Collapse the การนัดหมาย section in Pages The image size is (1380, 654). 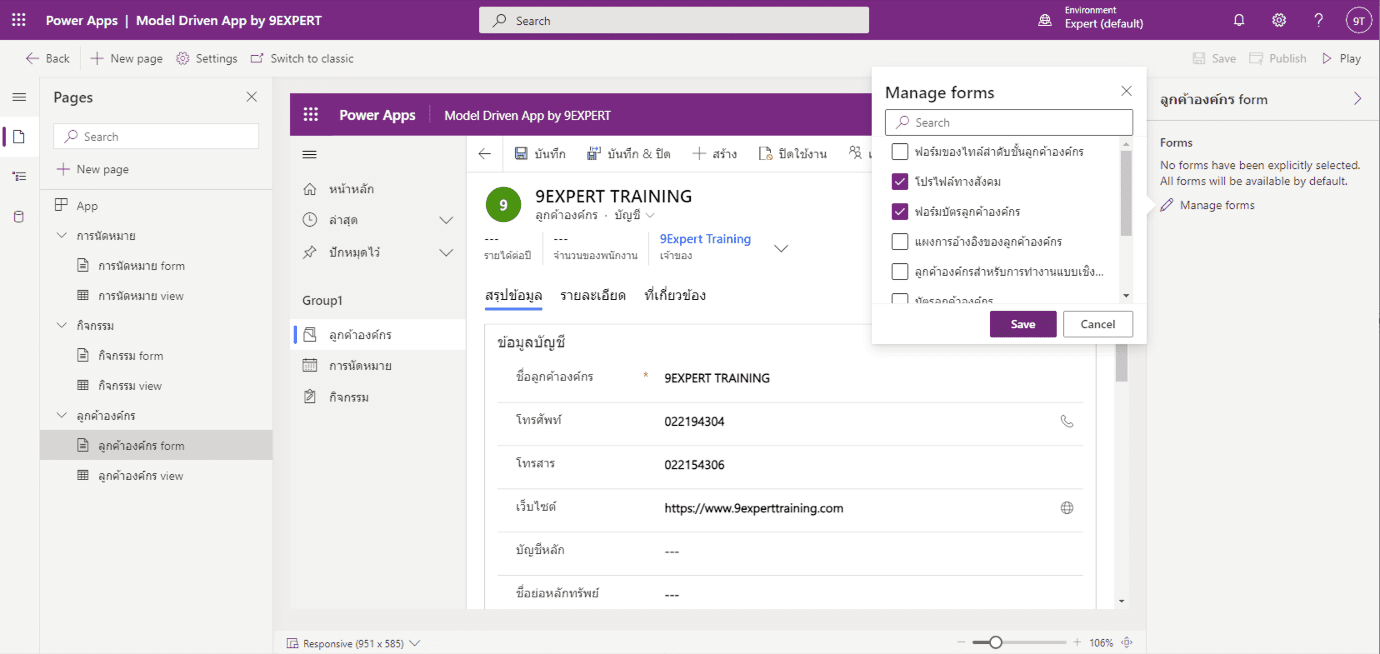pos(62,234)
